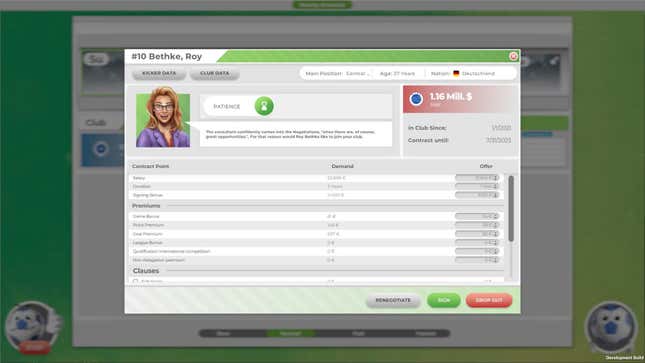Open the Kicker Data tab
Image resolution: width=645 pixels, height=363 pixels.
pyautogui.click(x=159, y=74)
